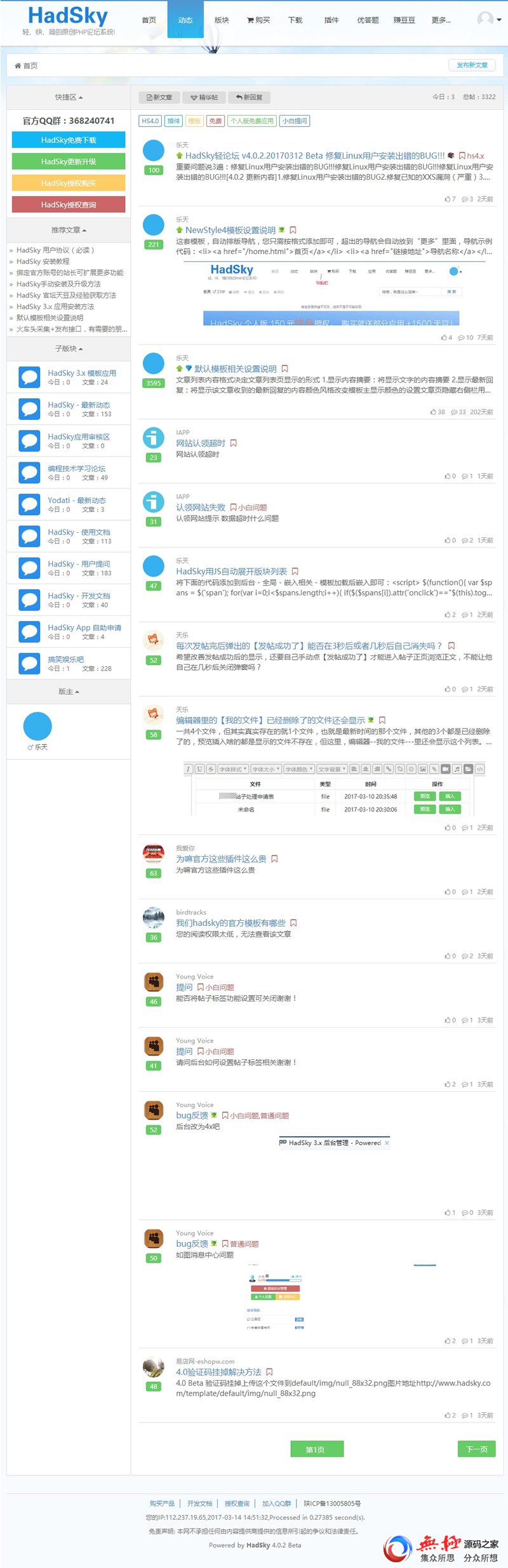Open the 赚豆豆 navigation item
The width and height of the screenshot is (508, 1568).
[x=404, y=20]
